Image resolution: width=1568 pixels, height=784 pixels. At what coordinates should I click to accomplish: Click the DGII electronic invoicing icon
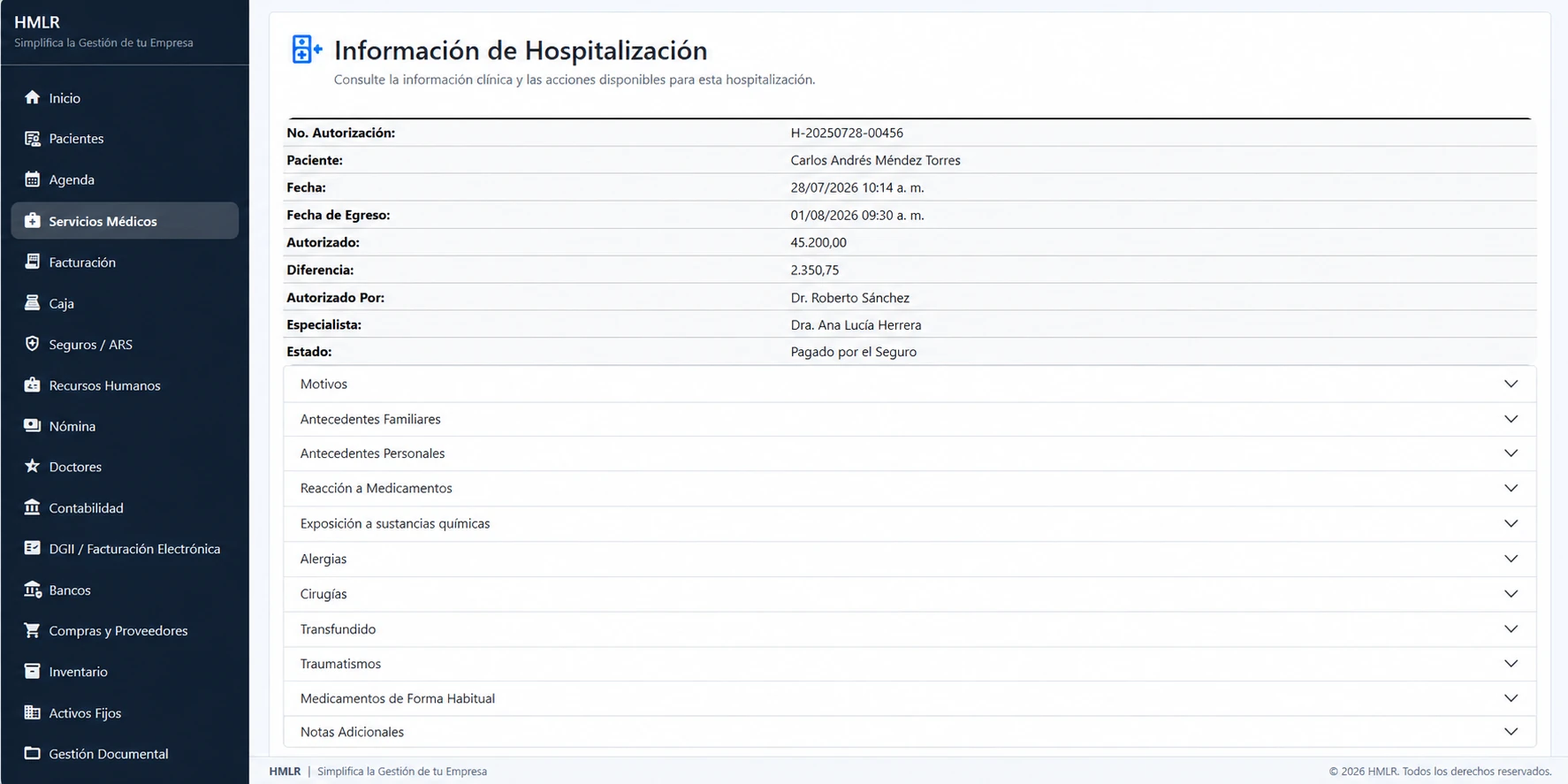(32, 548)
